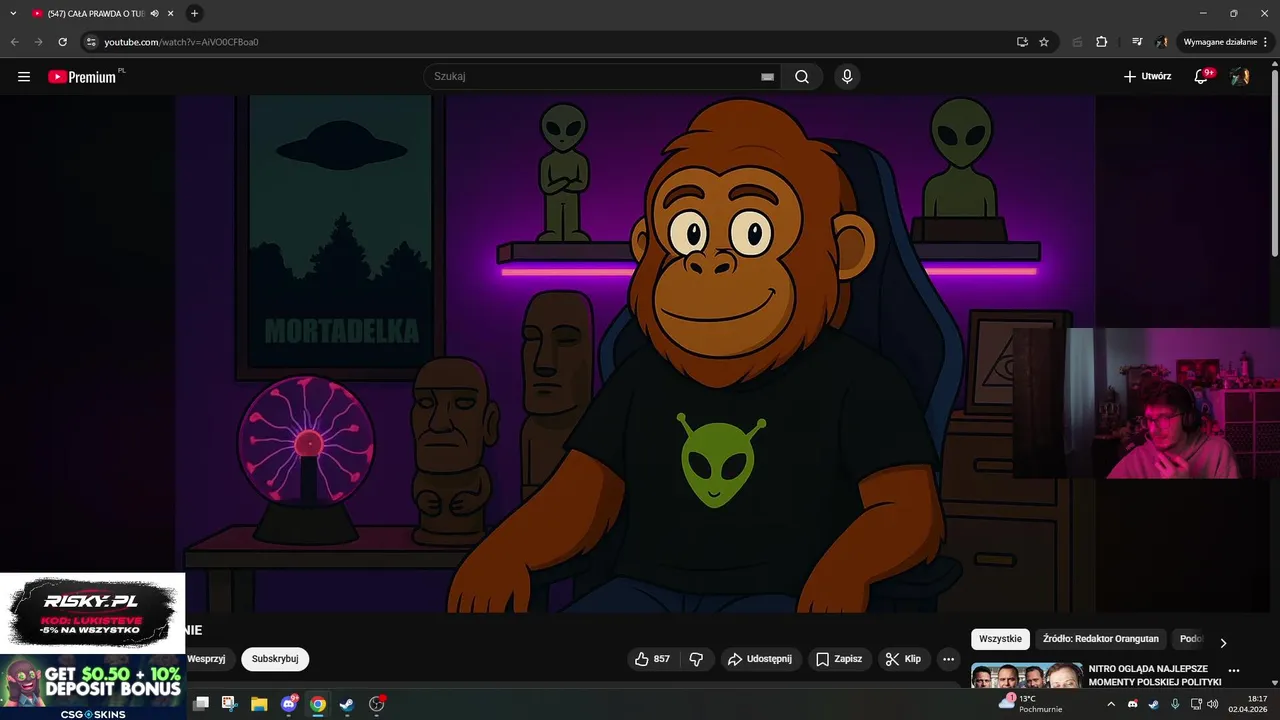
Task: Select the Wszystkie filter chip
Action: [x=1000, y=639]
